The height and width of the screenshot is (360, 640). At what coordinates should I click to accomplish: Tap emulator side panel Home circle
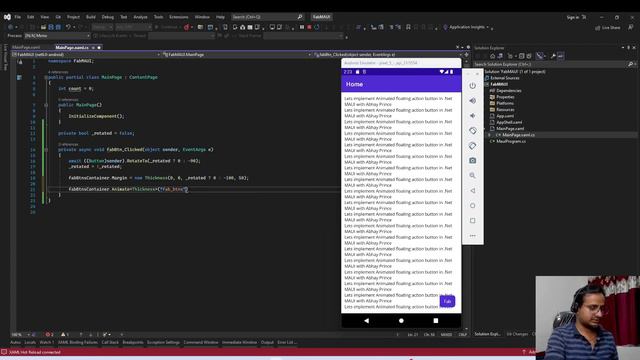[x=472, y=206]
